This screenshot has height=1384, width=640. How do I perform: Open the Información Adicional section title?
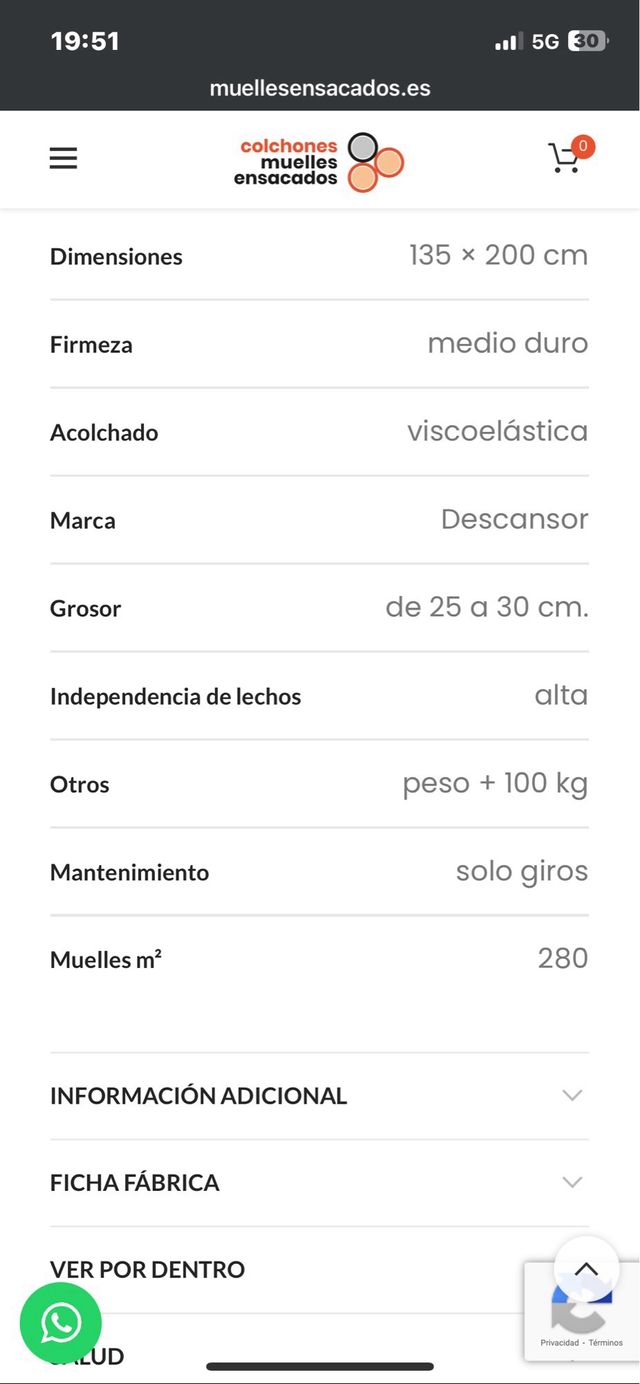point(198,1095)
